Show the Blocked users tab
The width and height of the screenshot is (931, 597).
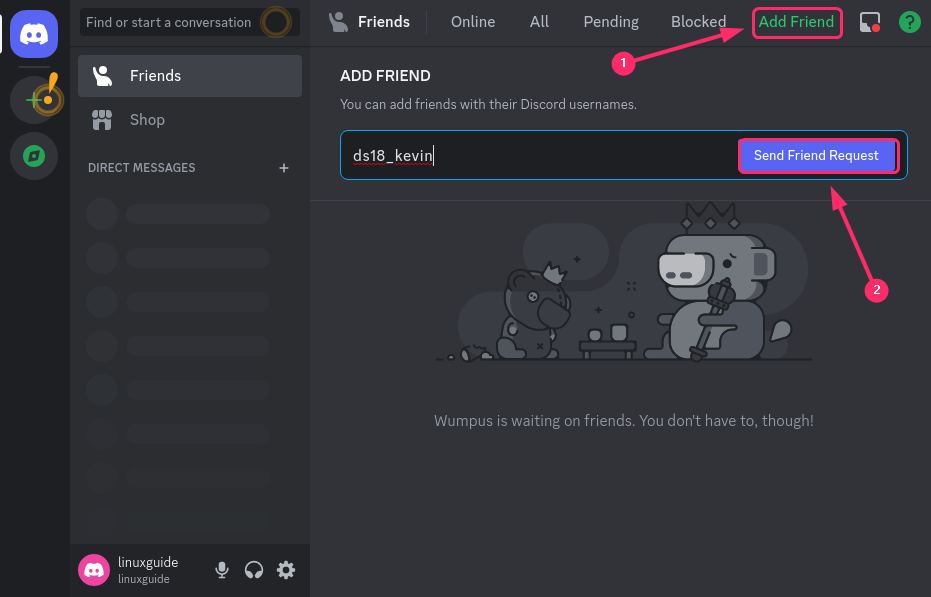[698, 22]
